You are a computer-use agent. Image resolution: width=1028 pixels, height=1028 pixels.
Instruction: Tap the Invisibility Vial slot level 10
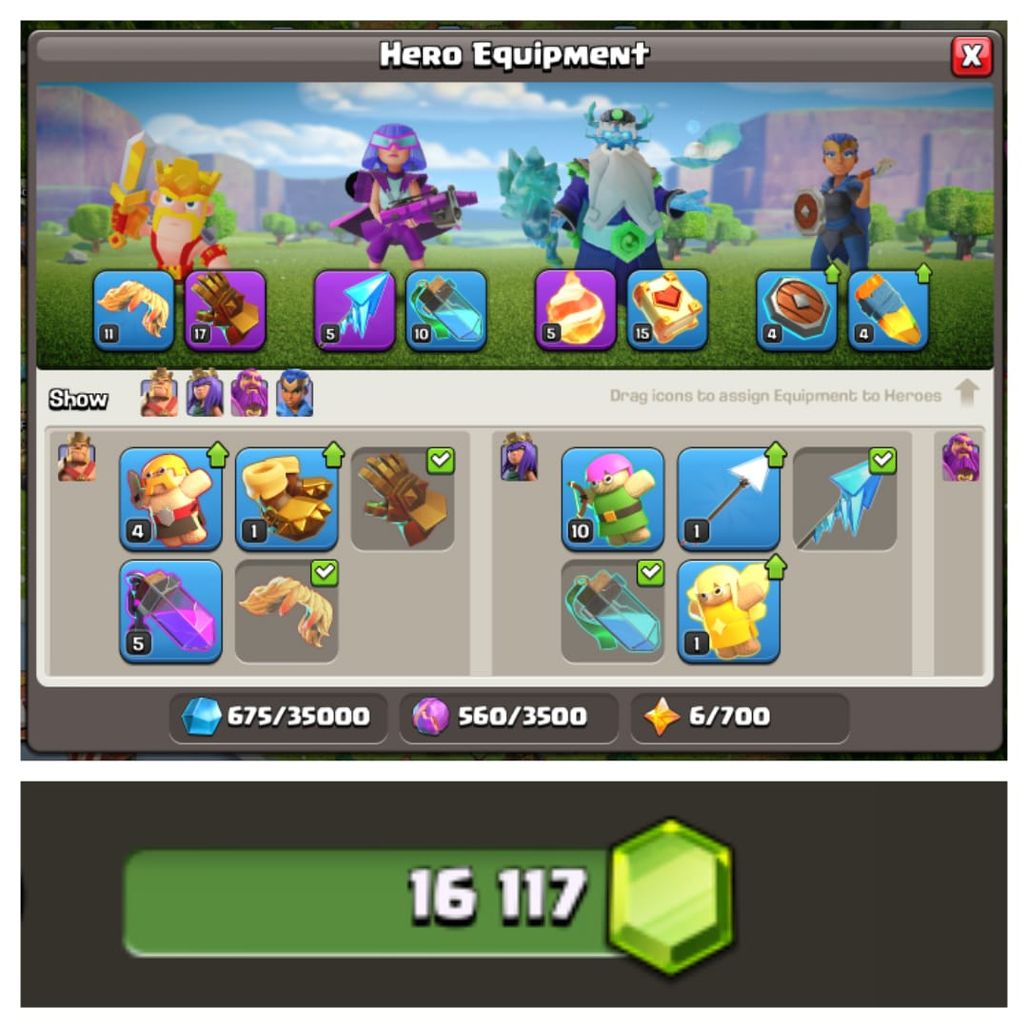click(x=446, y=310)
